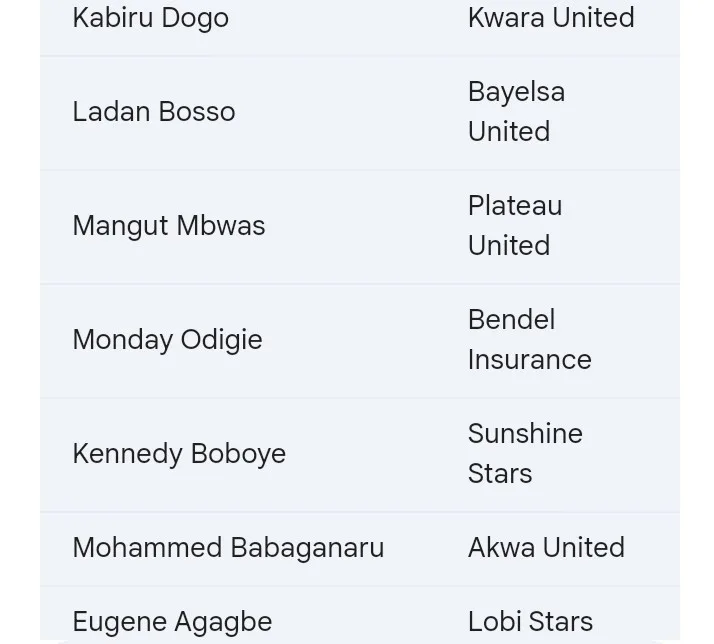Click the word Insurance below Bendel
The width and height of the screenshot is (714, 644).
[529, 360]
